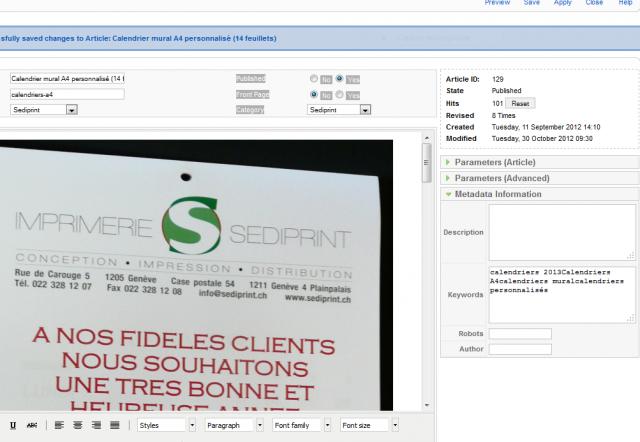Click the editor vertical scrollbar thumb
Viewport: 640px width, 442px height.
click(x=427, y=162)
